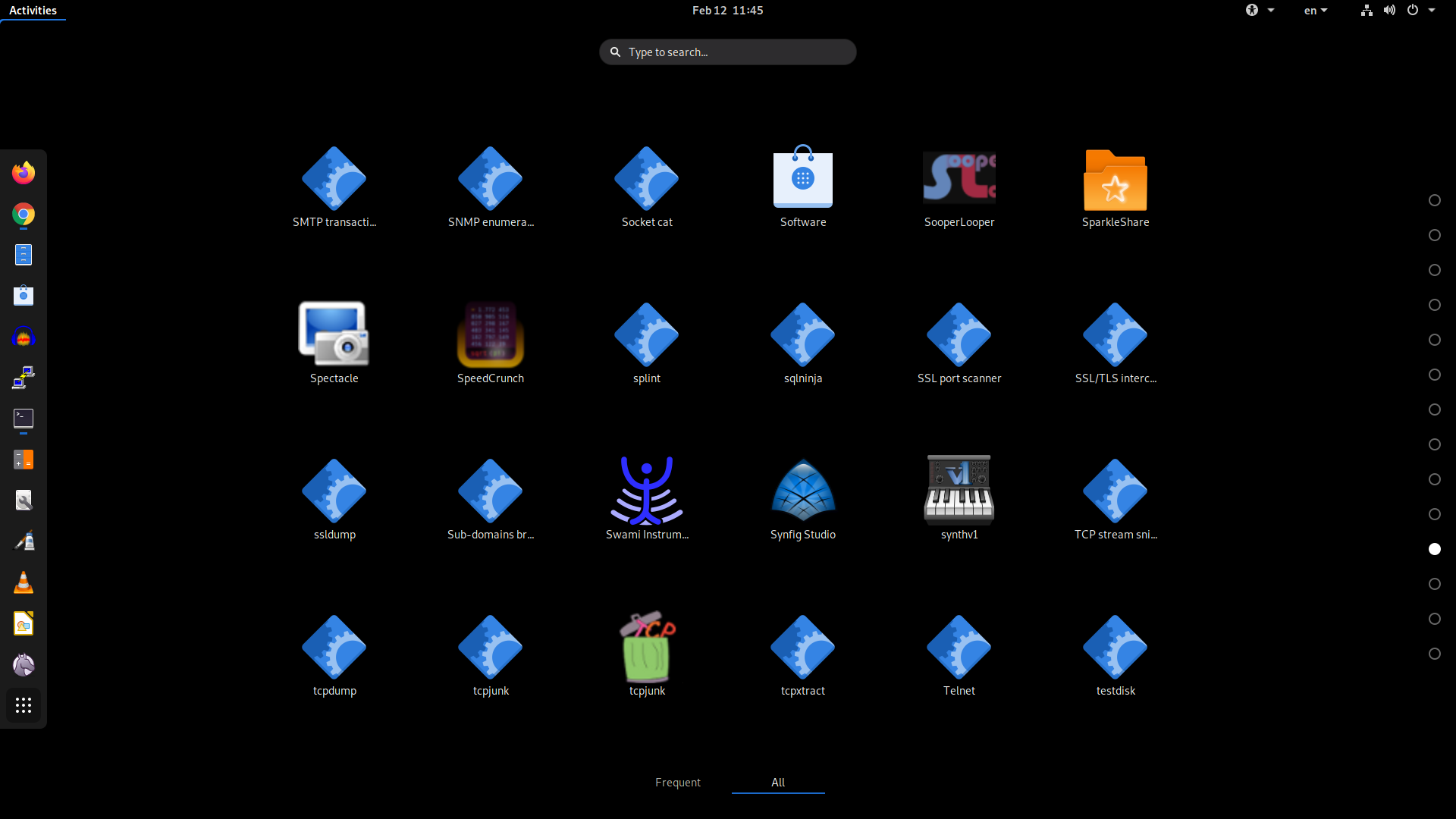Open the Software bag icon in the dock
The height and width of the screenshot is (819, 1456).
point(24,296)
